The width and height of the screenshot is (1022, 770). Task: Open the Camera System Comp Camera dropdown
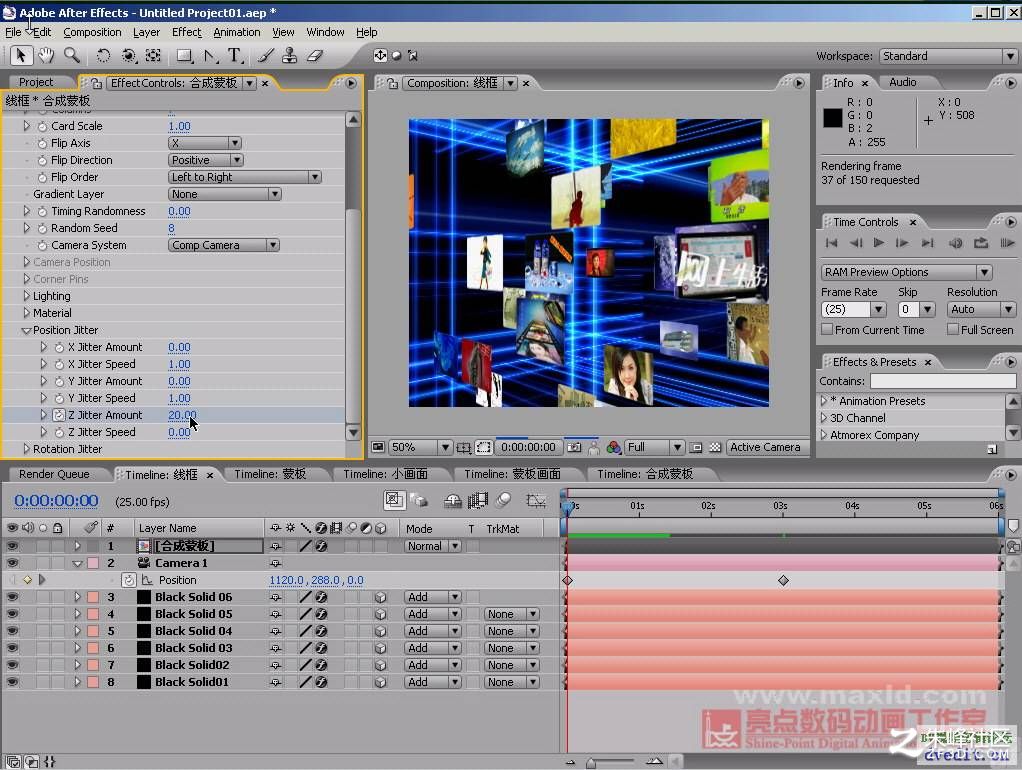click(x=224, y=245)
